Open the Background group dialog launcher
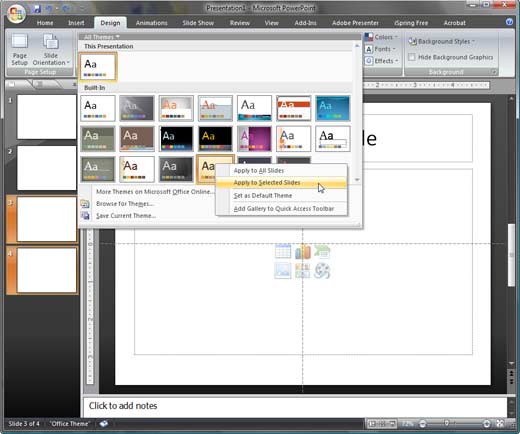Image resolution: width=520 pixels, height=434 pixels. click(x=494, y=72)
